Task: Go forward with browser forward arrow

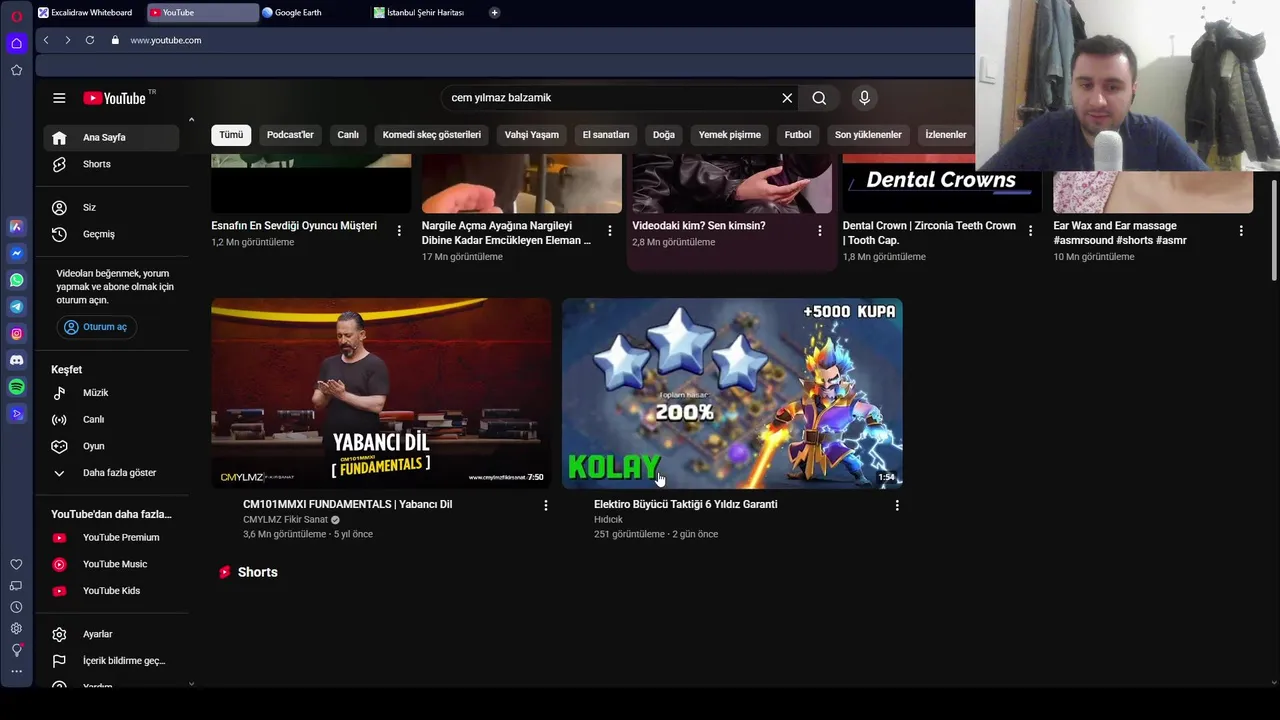Action: [x=68, y=40]
